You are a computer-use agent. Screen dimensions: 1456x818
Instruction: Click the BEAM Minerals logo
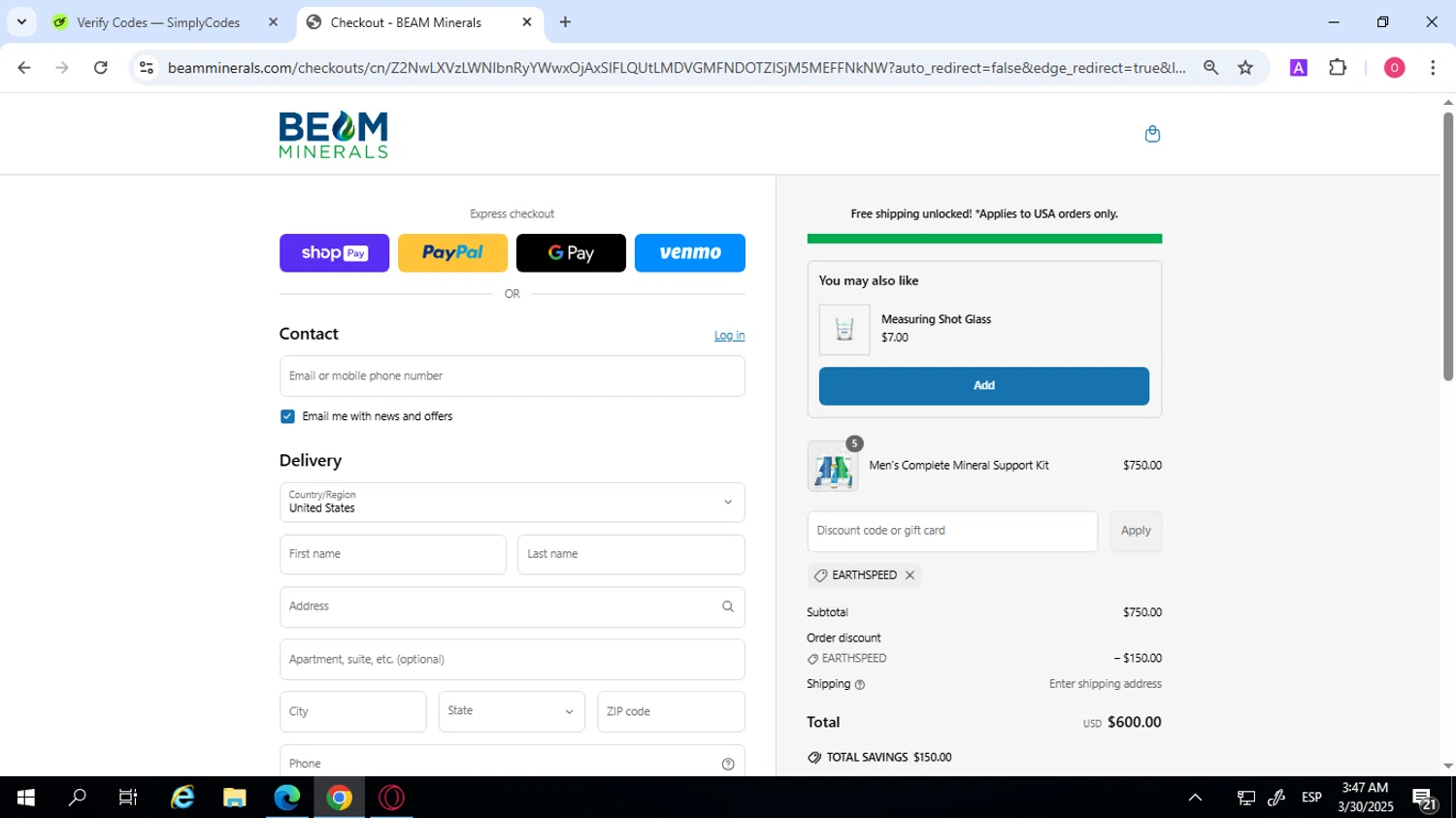333,135
